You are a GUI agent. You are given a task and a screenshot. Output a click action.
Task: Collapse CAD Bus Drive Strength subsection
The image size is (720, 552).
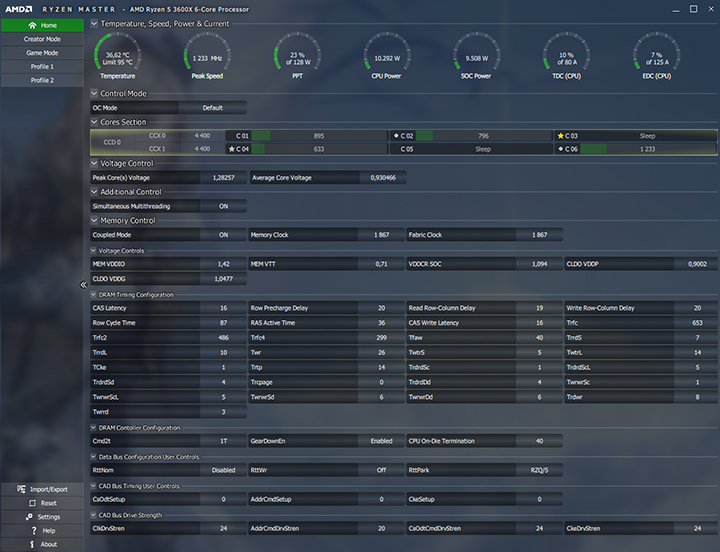point(93,515)
